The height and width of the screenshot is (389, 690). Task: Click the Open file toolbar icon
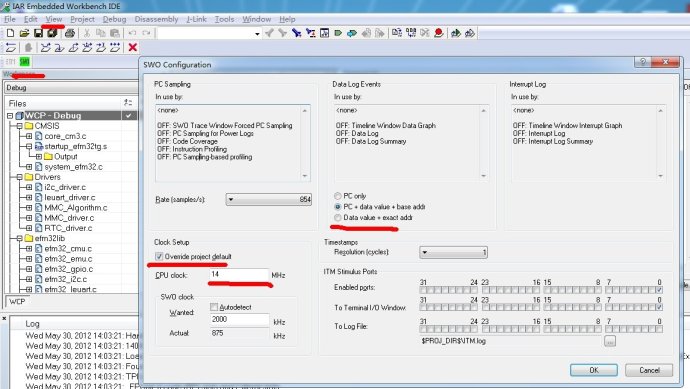tap(24, 33)
